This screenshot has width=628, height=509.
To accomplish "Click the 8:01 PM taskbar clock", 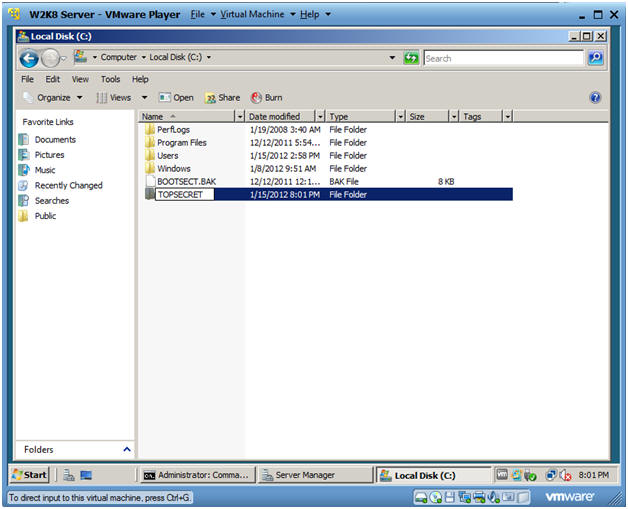I will tap(593, 475).
